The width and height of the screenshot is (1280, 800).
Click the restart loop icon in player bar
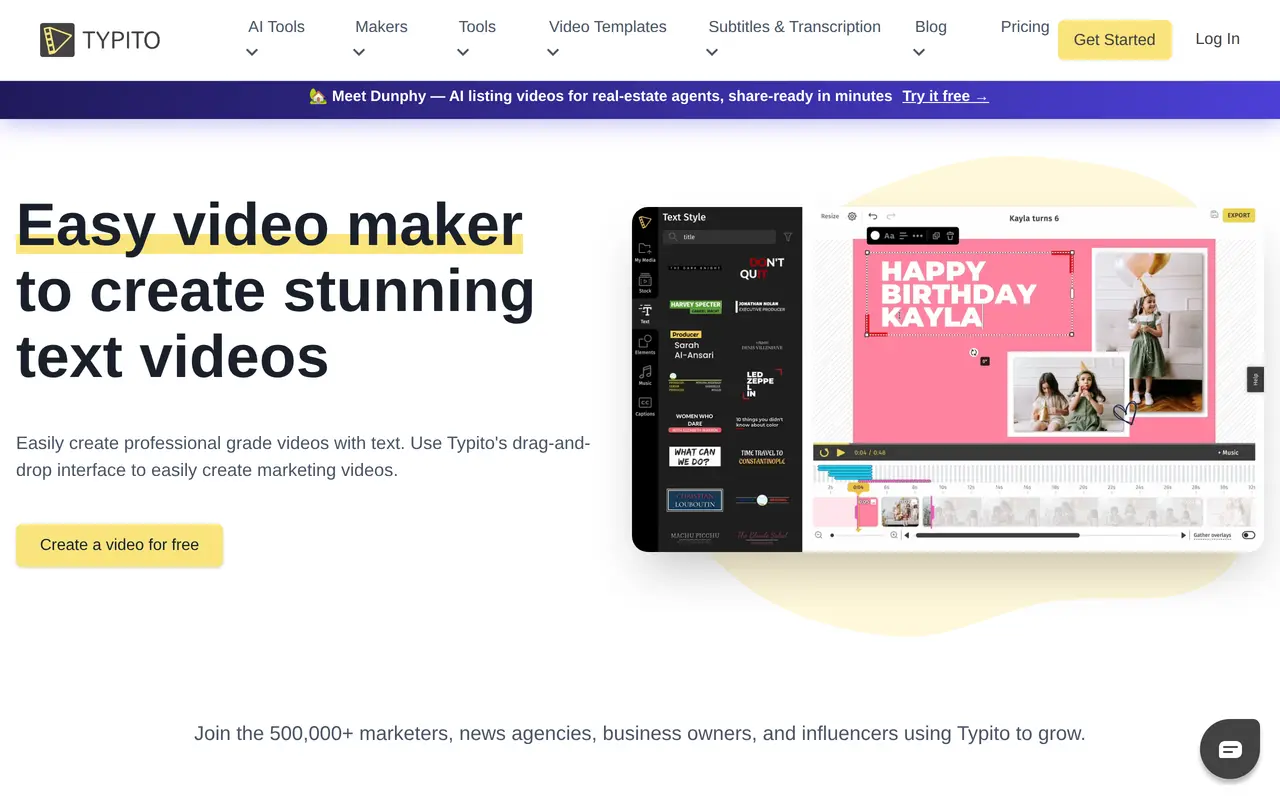824,452
